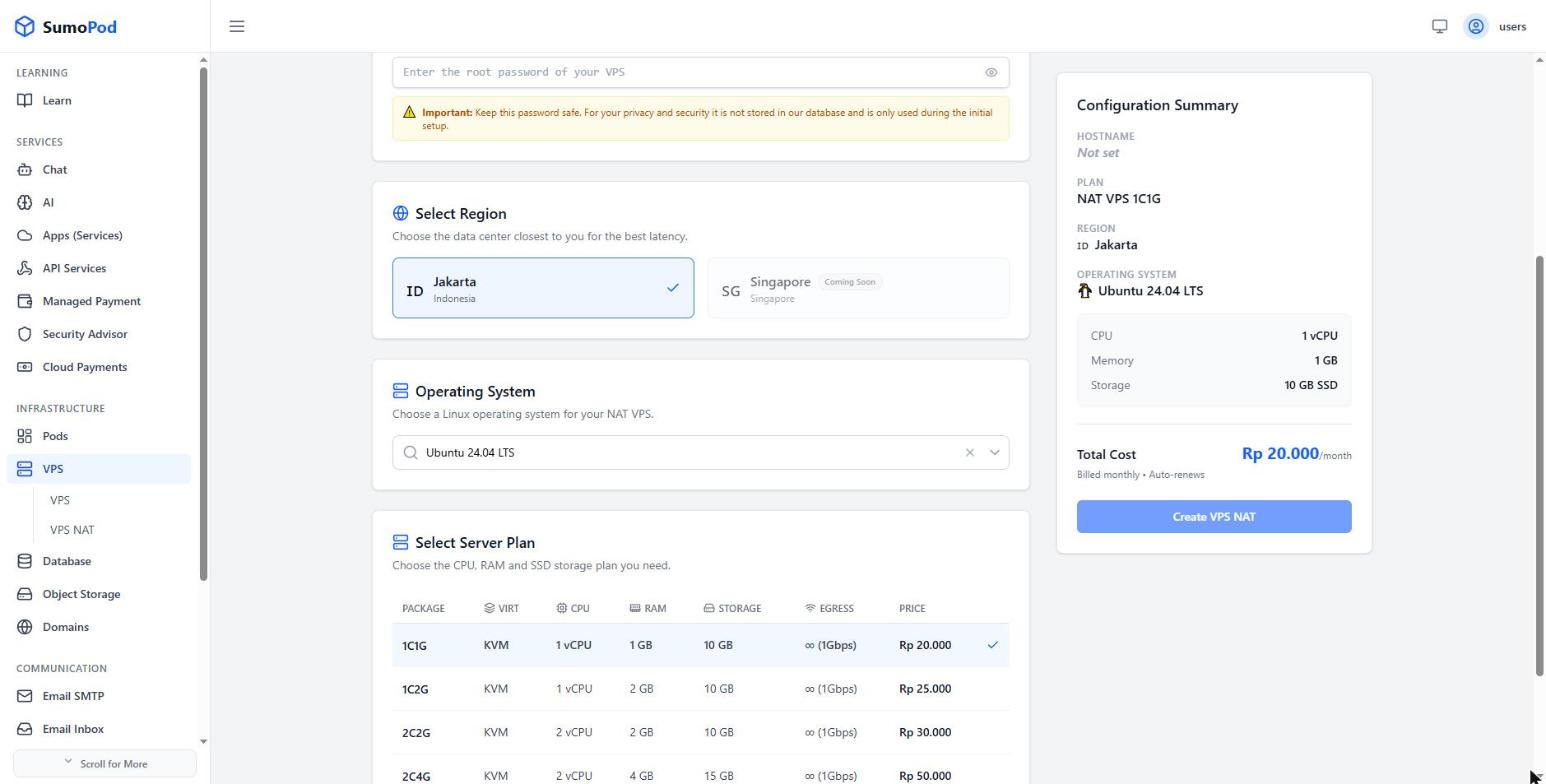The width and height of the screenshot is (1546, 784).
Task: Select the 1C1G server plan row
Action: (700, 645)
